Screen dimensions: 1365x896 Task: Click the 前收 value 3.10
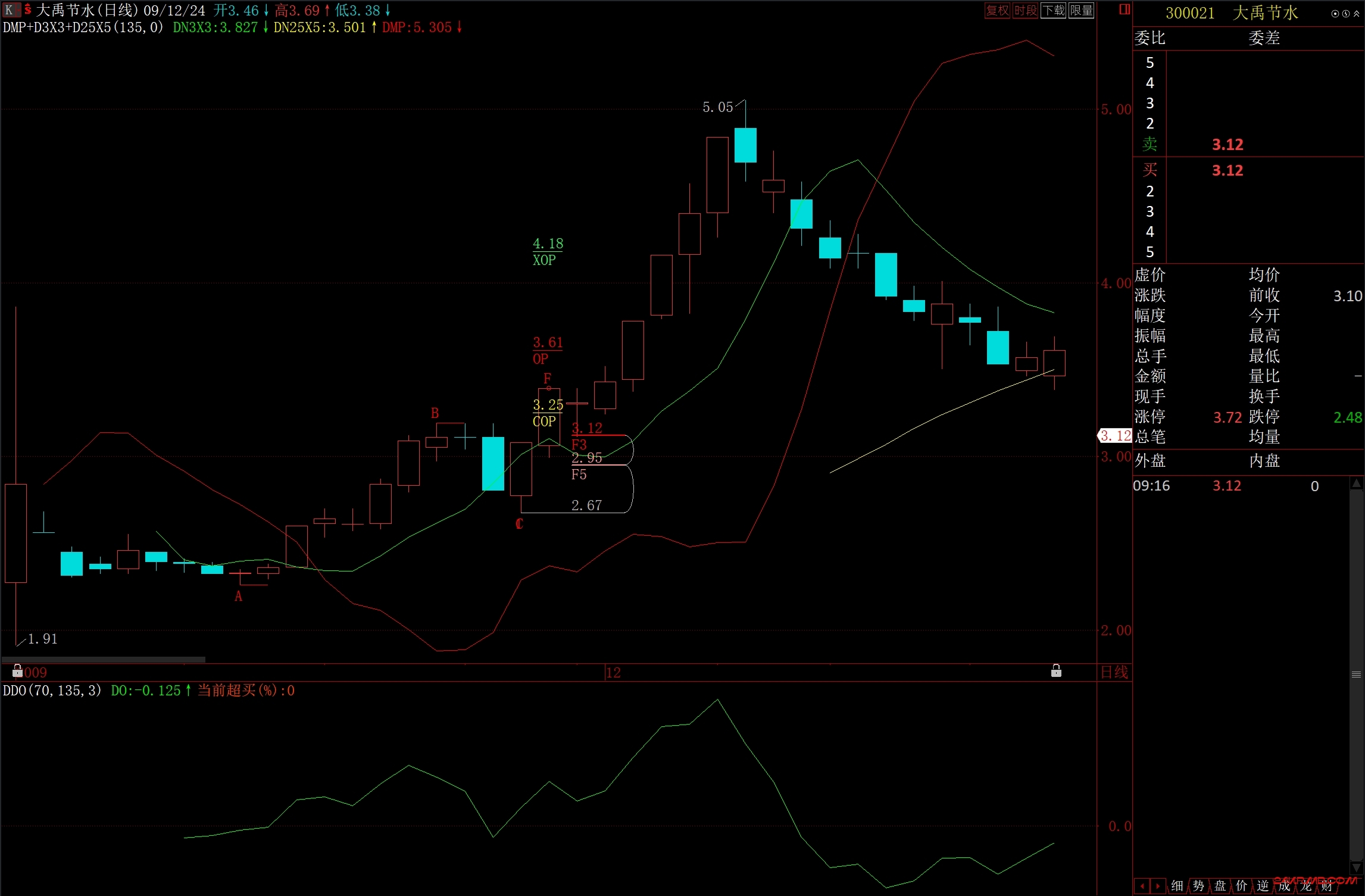pos(1348,296)
